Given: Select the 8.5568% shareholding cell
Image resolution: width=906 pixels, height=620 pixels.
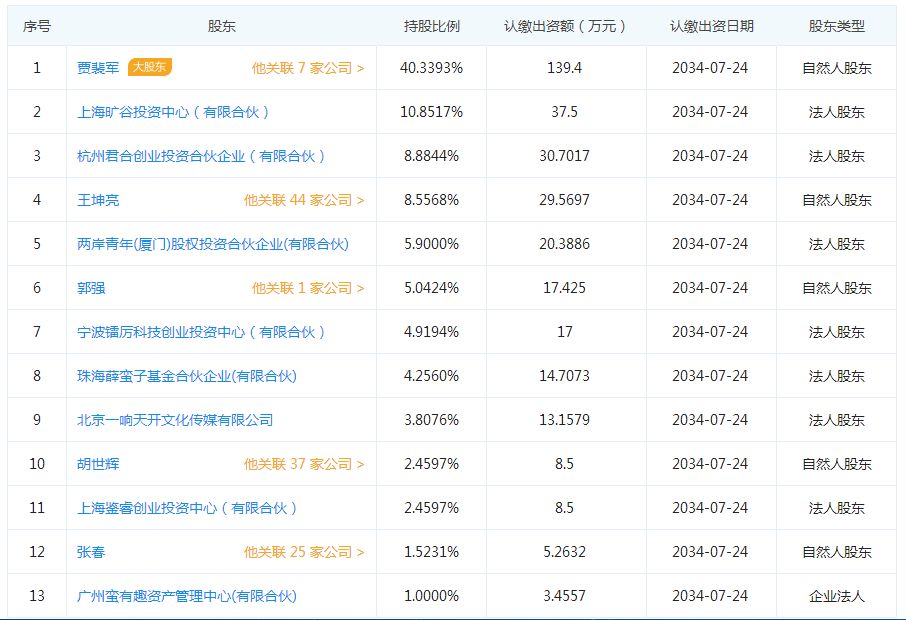Looking at the screenshot, I should (x=432, y=200).
